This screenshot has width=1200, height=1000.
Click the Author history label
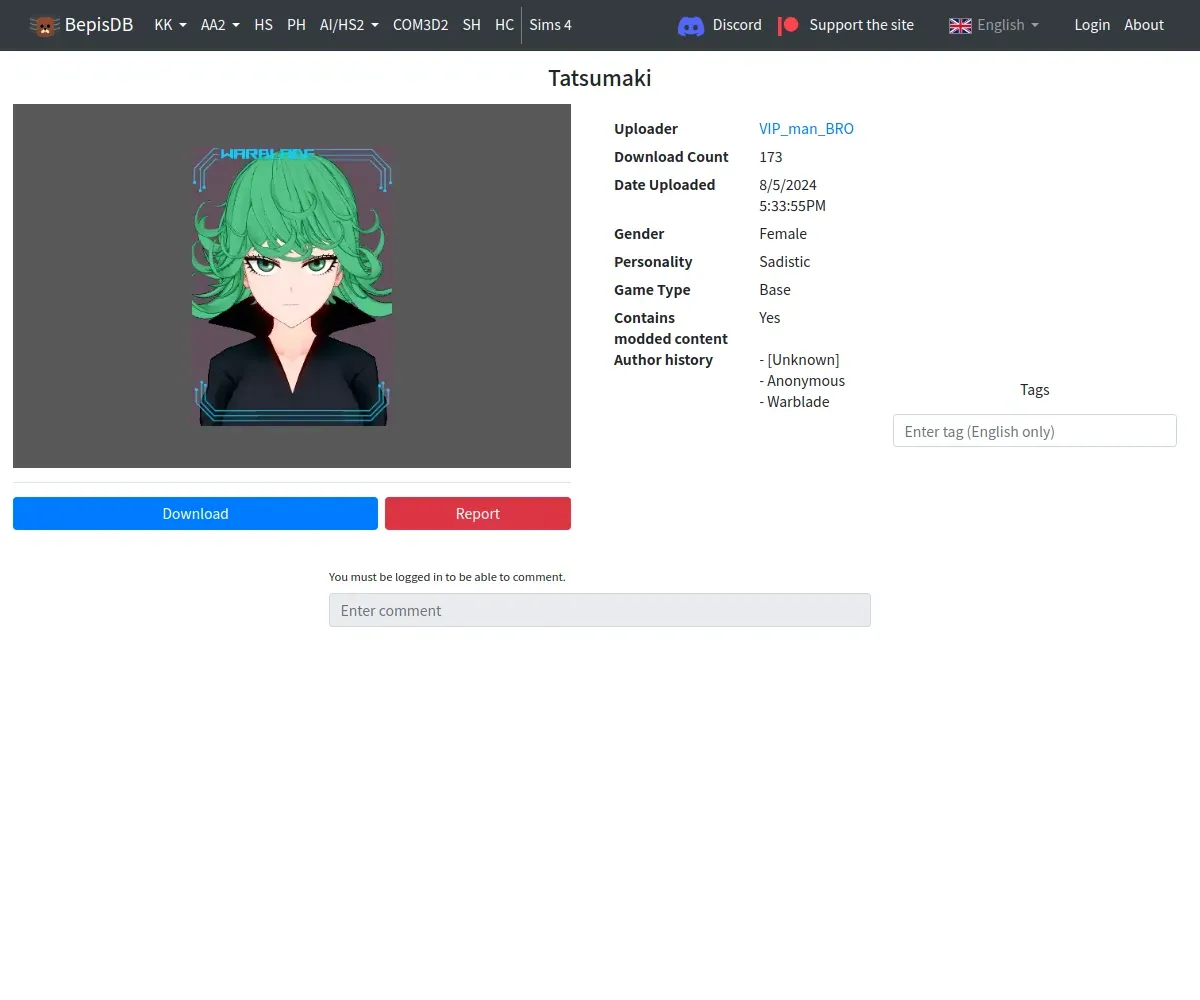tap(663, 360)
